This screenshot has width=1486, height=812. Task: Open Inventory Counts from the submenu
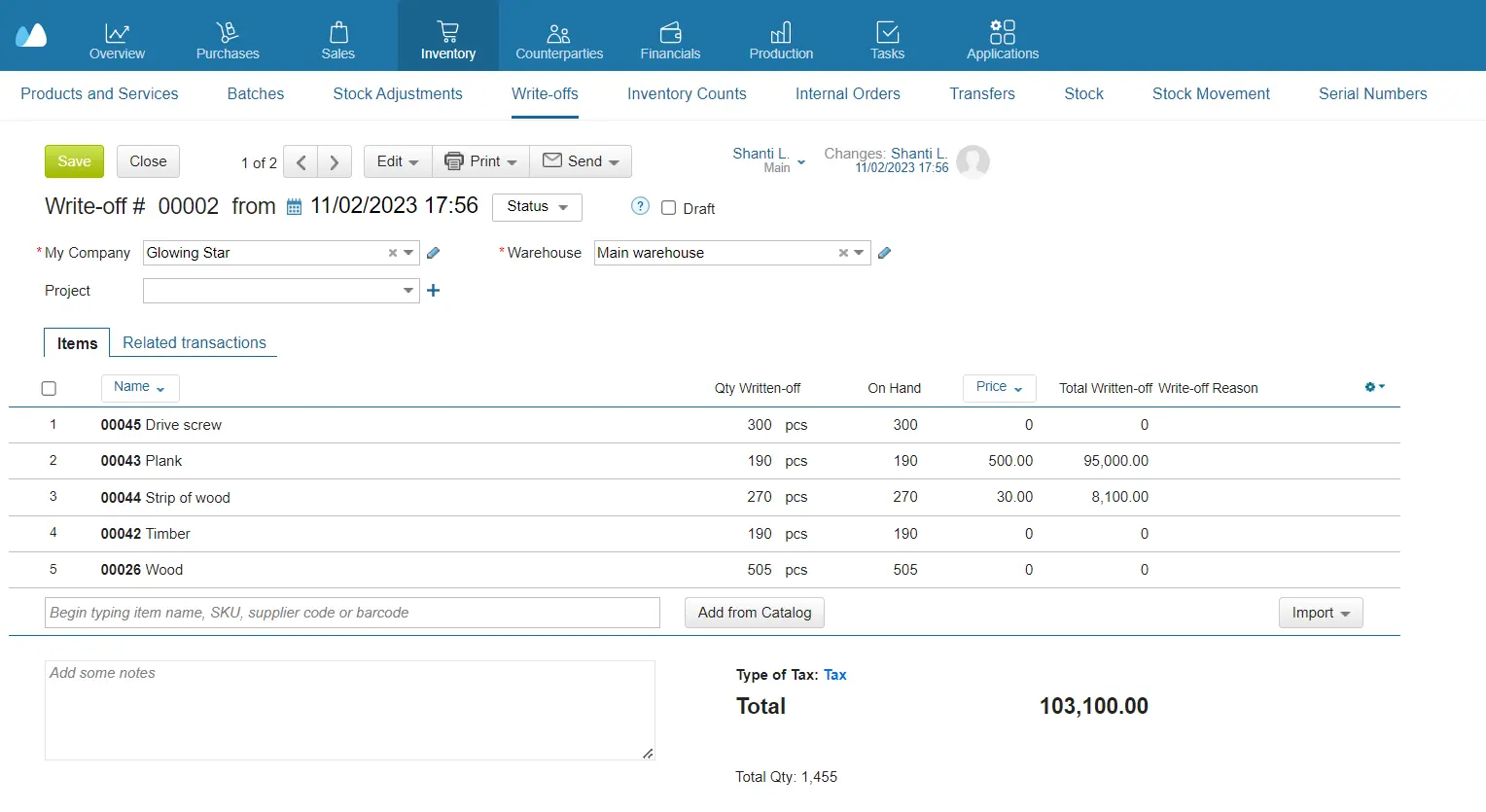pos(687,93)
